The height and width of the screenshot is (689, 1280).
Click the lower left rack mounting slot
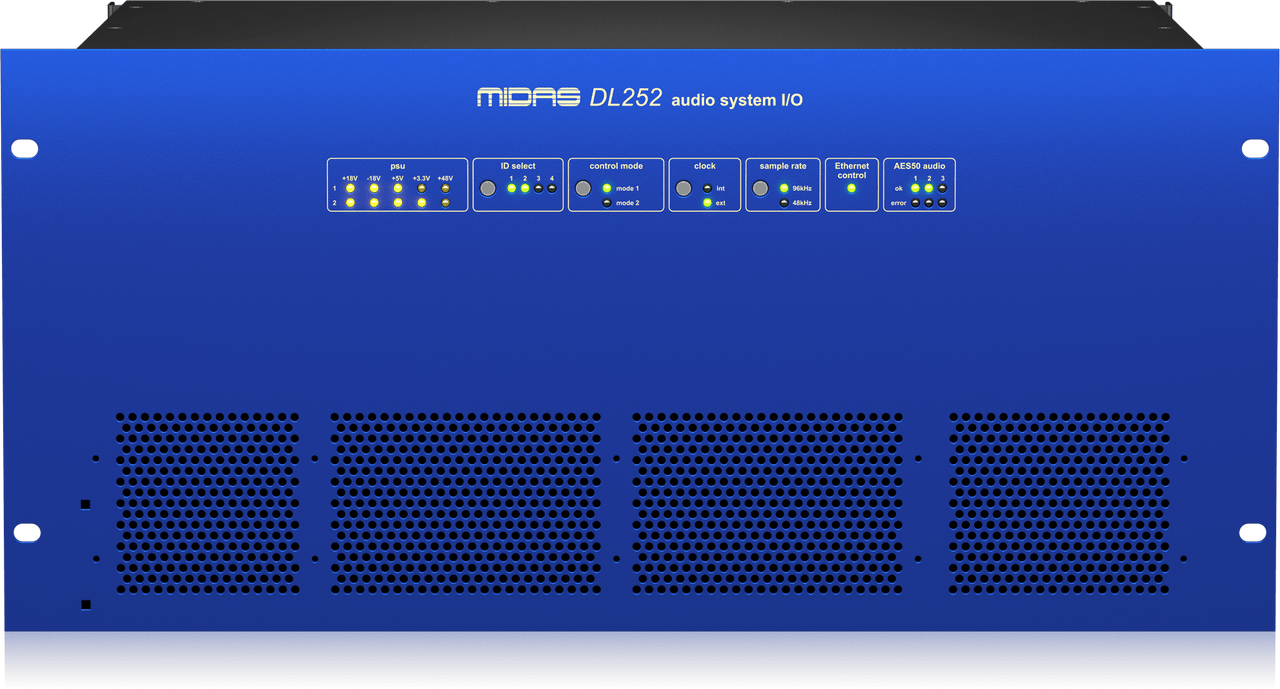coord(27,533)
